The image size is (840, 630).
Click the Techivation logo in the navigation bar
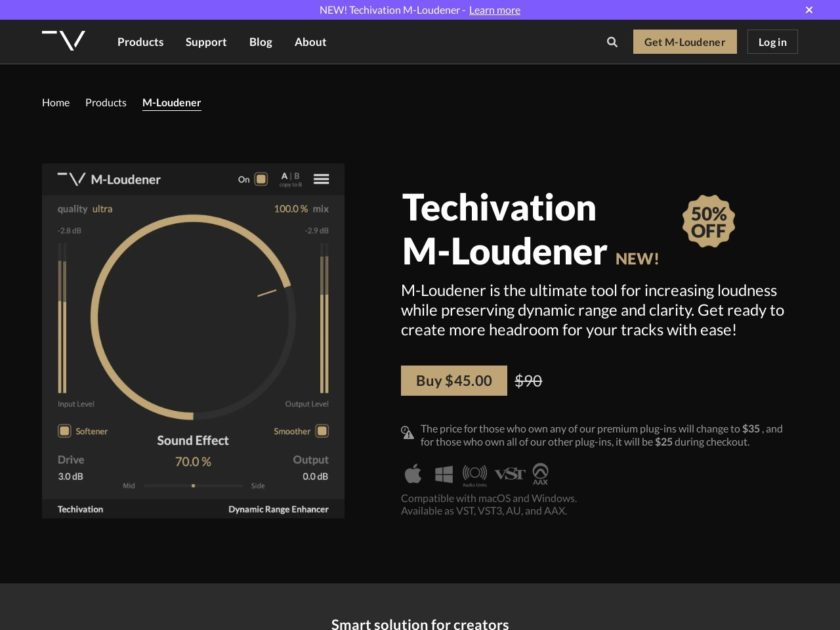[x=63, y=42]
